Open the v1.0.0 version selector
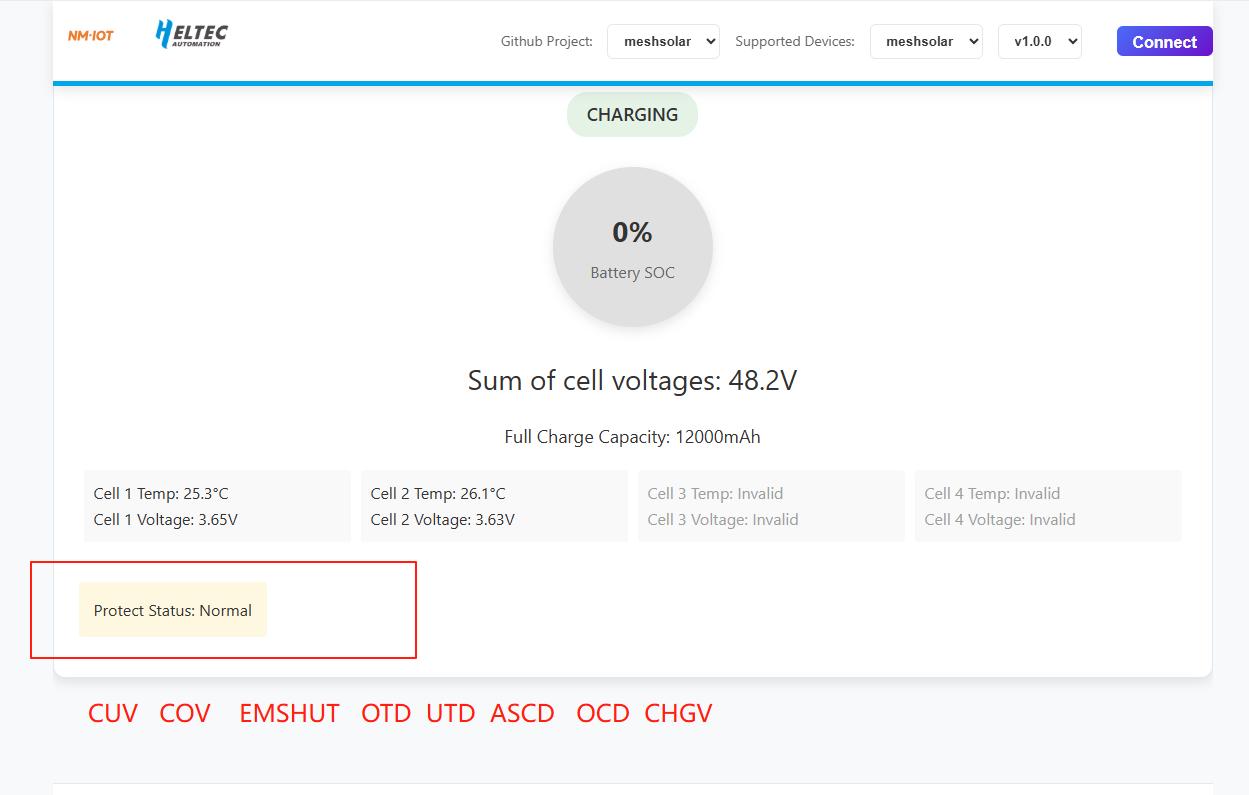Viewport: 1249px width, 795px height. coord(1039,42)
